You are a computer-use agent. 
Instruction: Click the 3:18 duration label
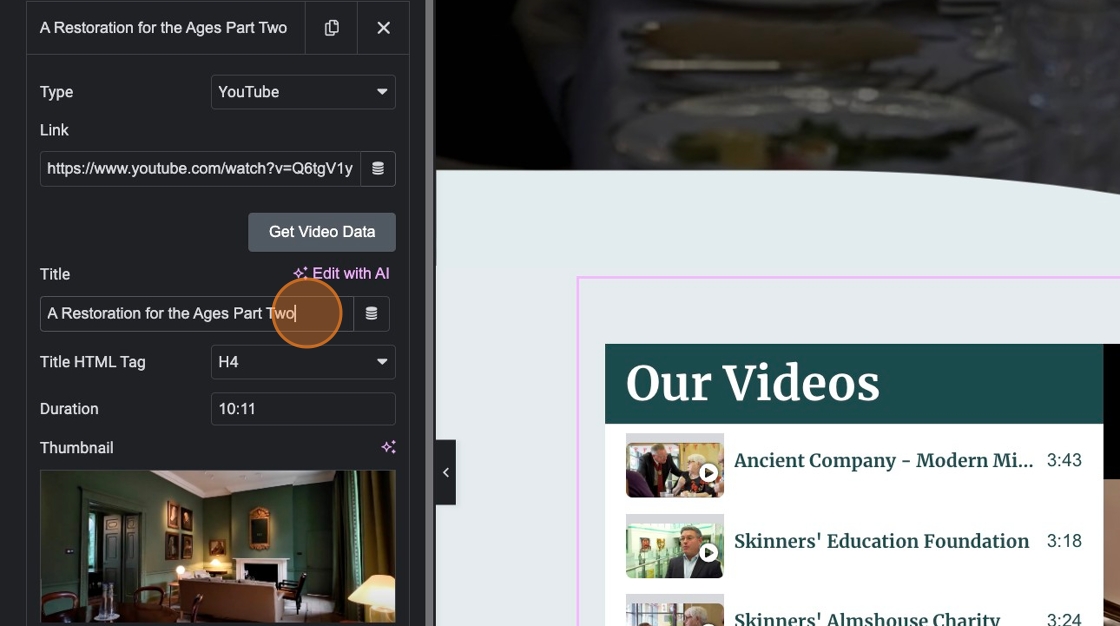1064,541
